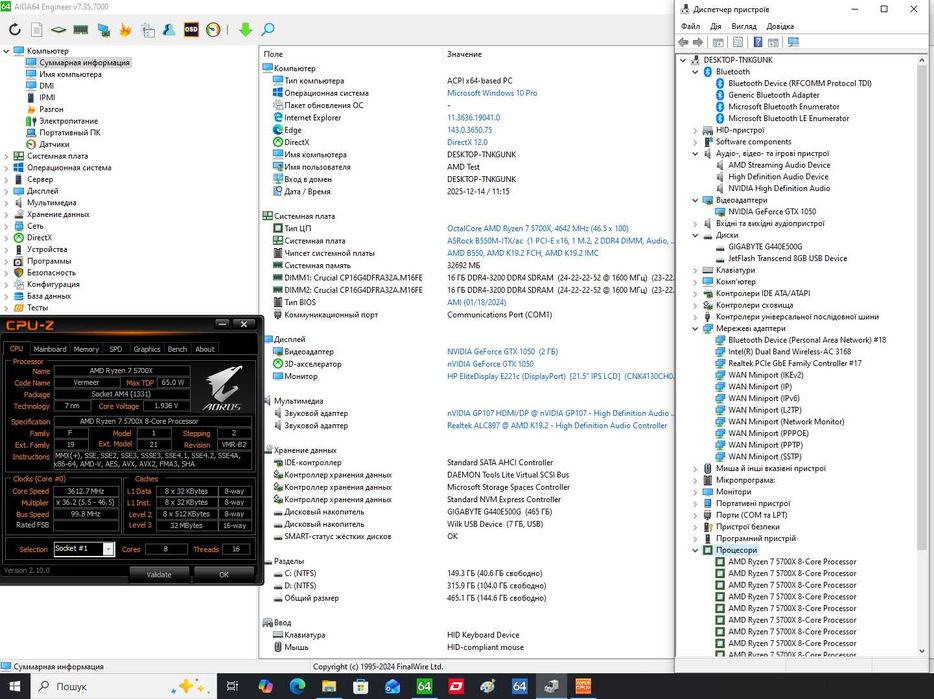This screenshot has height=699, width=934.
Task: Open Microsoft Store from the taskbar
Action: click(360, 686)
